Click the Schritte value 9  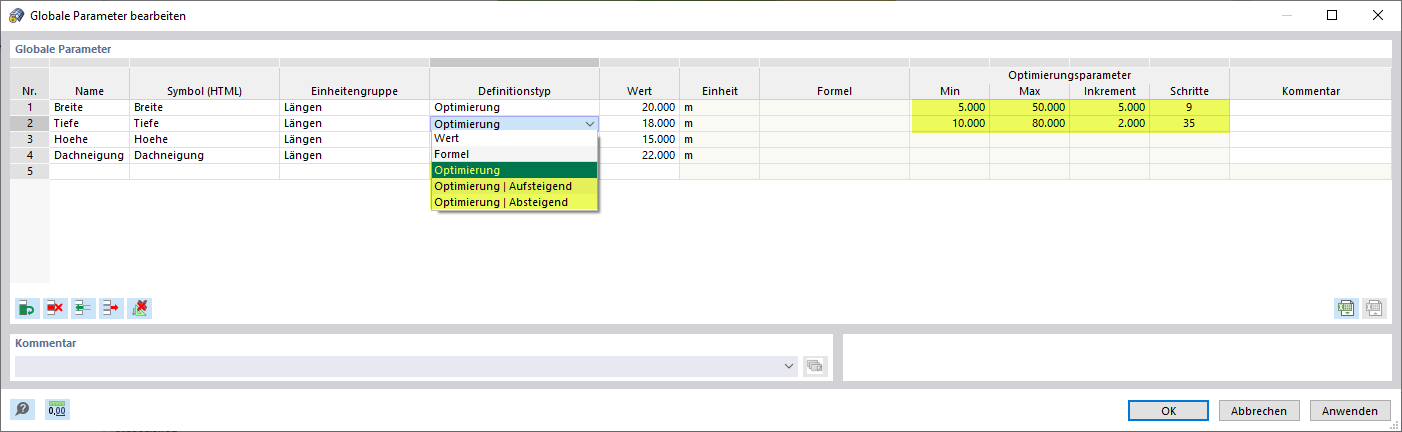point(1189,107)
